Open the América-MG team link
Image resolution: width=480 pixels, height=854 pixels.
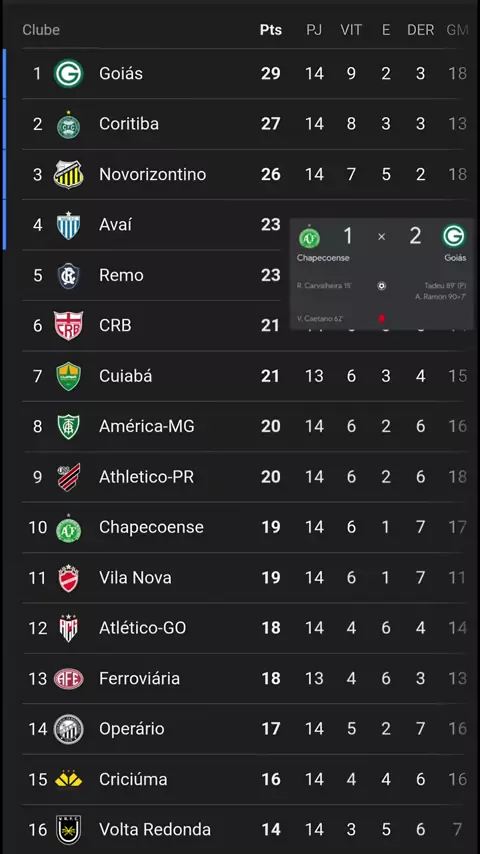[x=147, y=426]
